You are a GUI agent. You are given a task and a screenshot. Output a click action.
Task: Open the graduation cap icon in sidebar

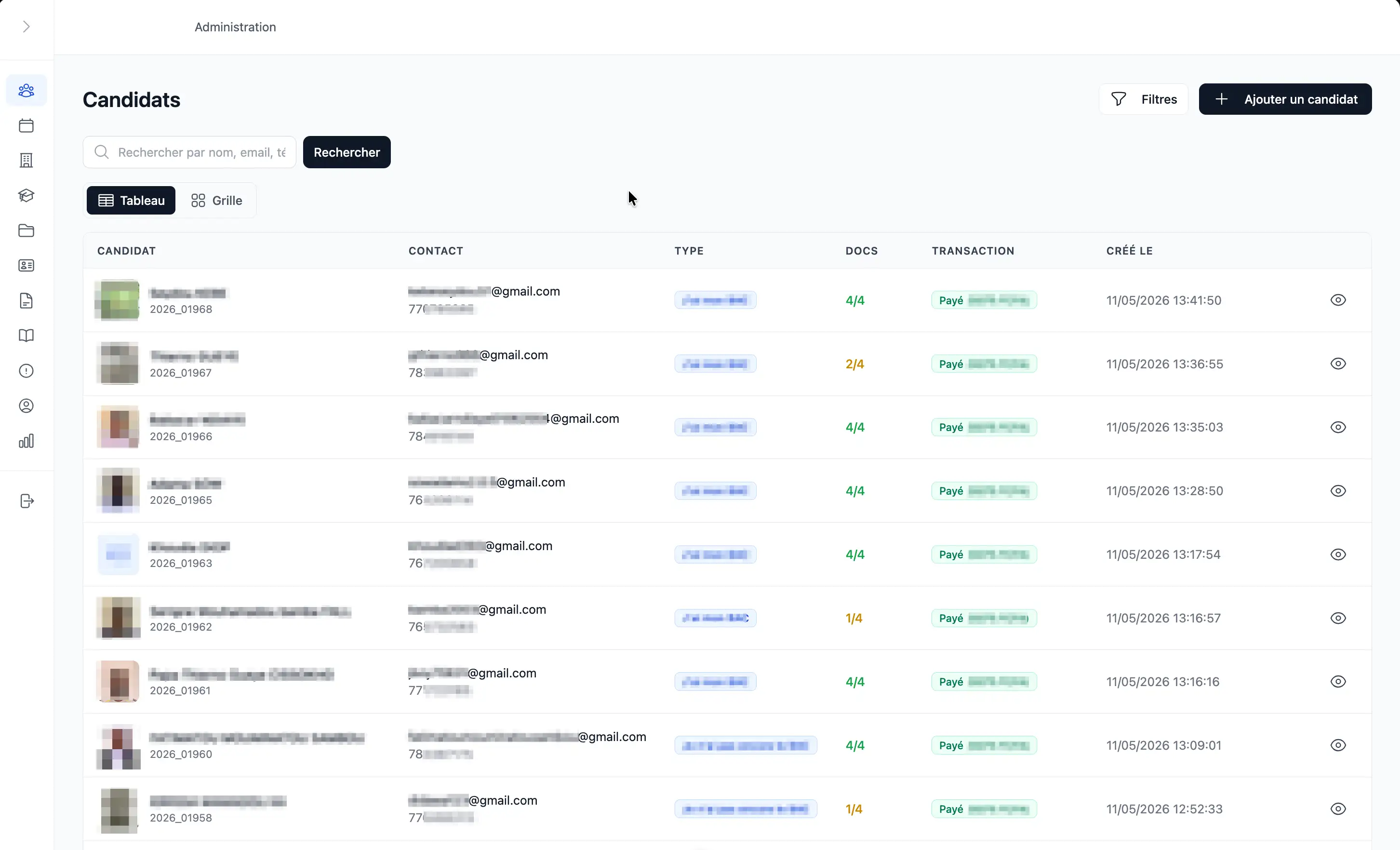[x=26, y=196]
